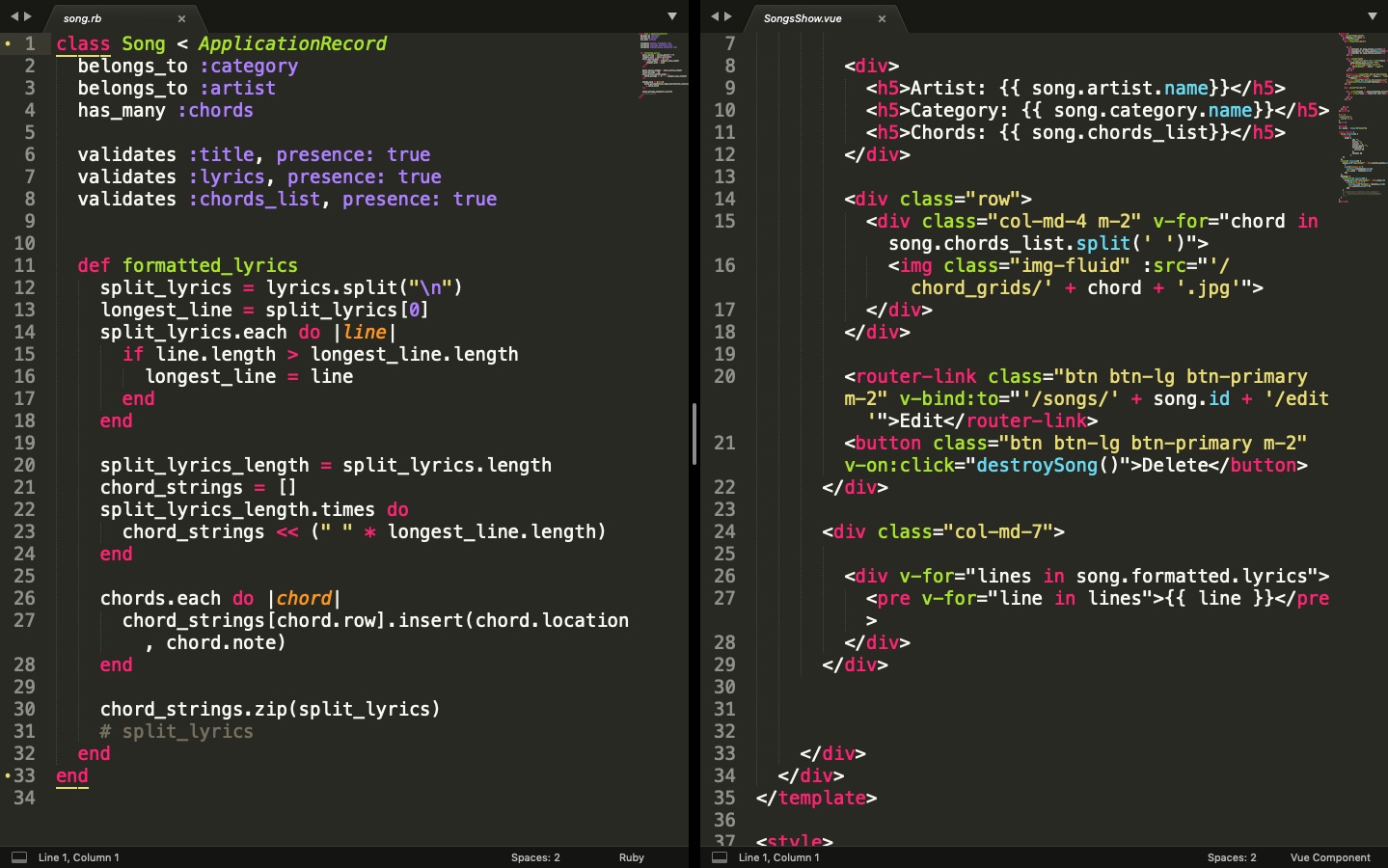Open the tab overflow menu in right pane
1388x868 pixels.
pyautogui.click(x=1372, y=15)
